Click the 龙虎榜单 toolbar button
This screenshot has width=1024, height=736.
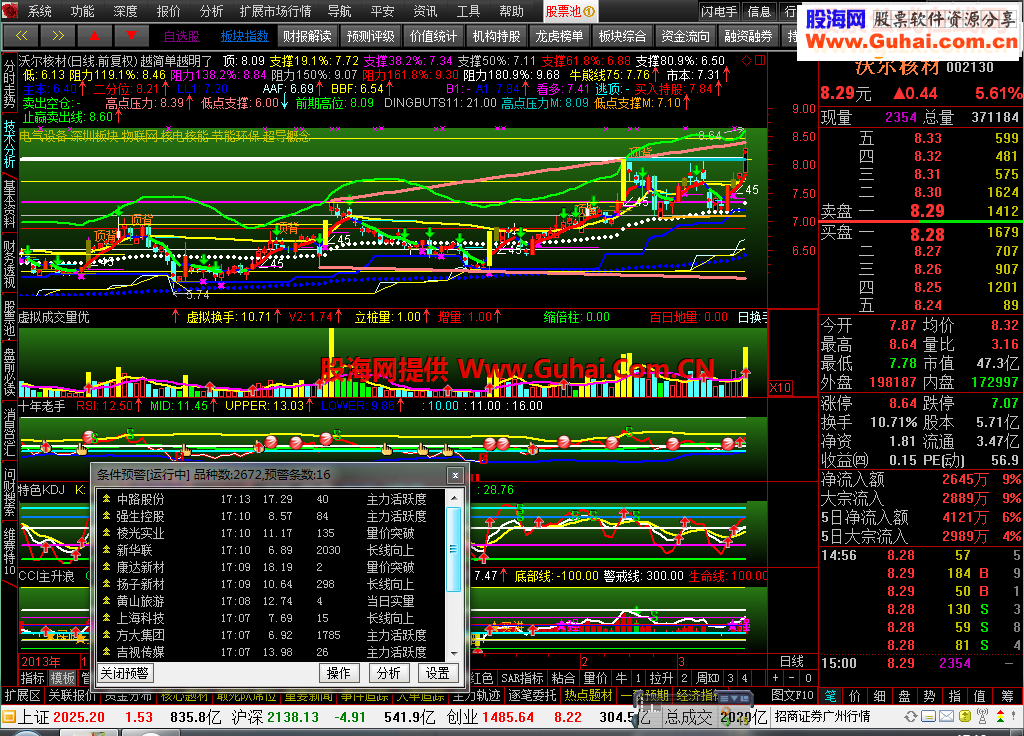(x=560, y=36)
